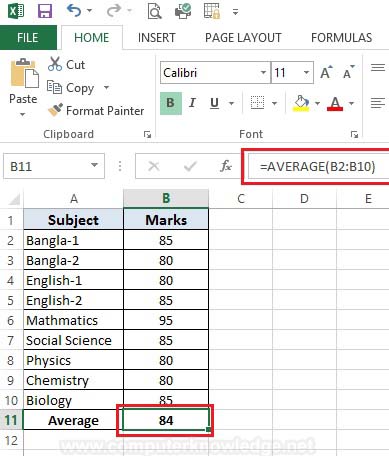Expand the font size dropdown arrow
This screenshot has height=456, width=389.
306,72
